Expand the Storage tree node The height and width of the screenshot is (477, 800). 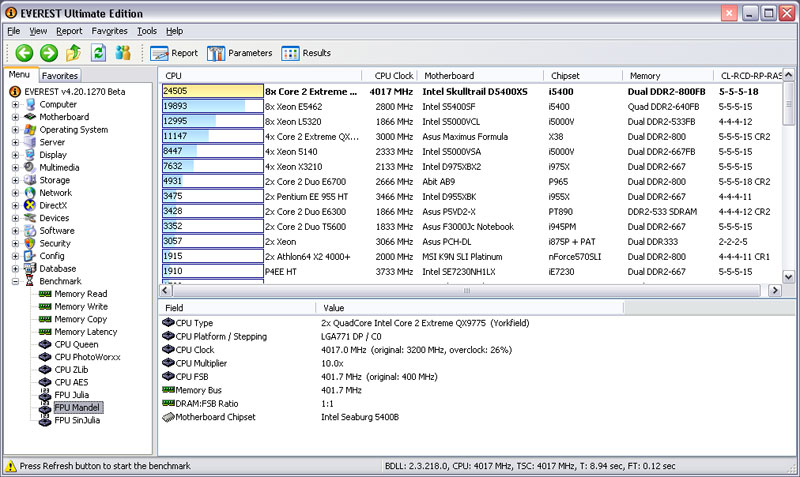[x=16, y=180]
